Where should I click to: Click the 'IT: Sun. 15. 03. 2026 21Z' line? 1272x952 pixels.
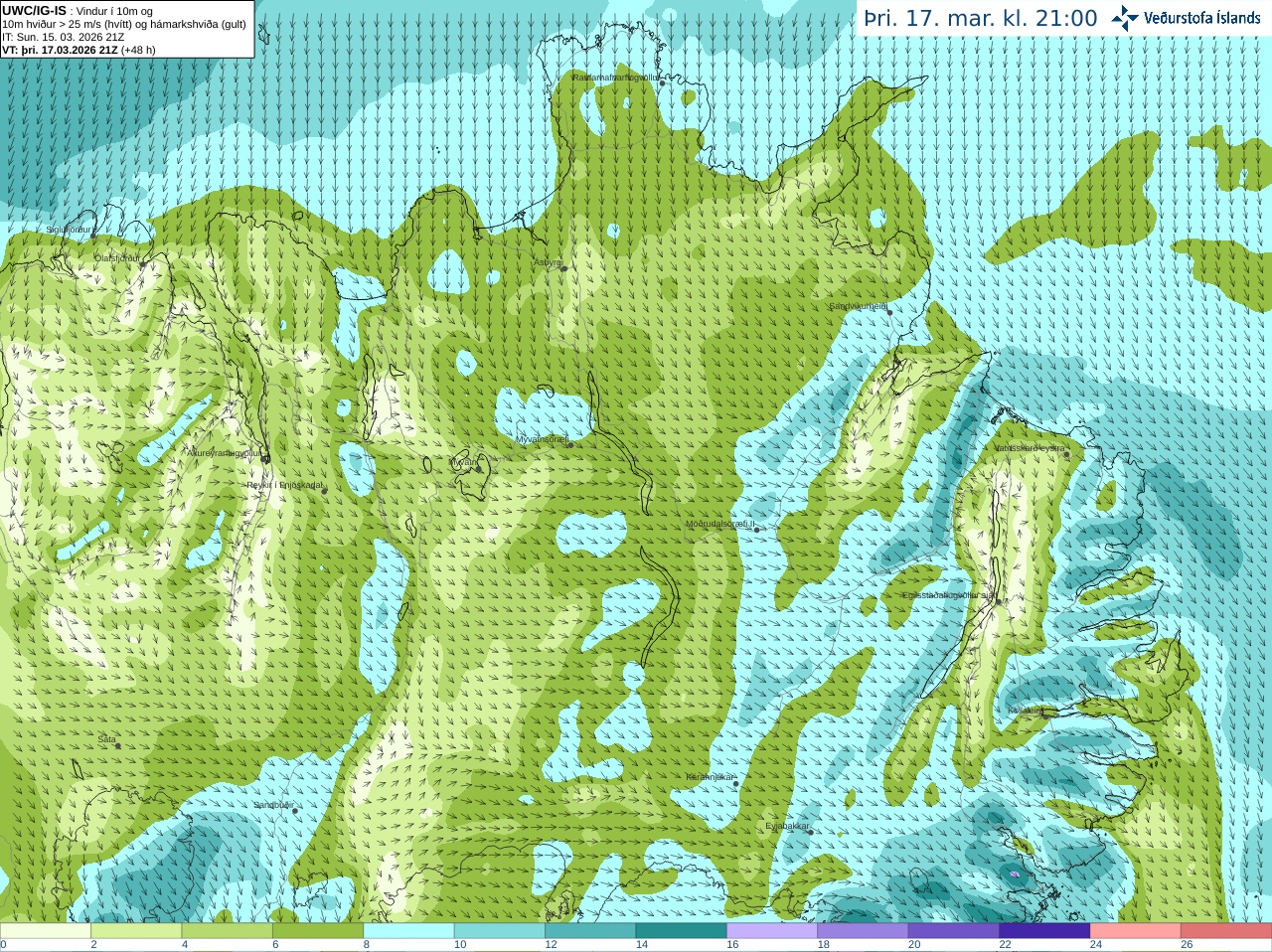tap(64, 37)
